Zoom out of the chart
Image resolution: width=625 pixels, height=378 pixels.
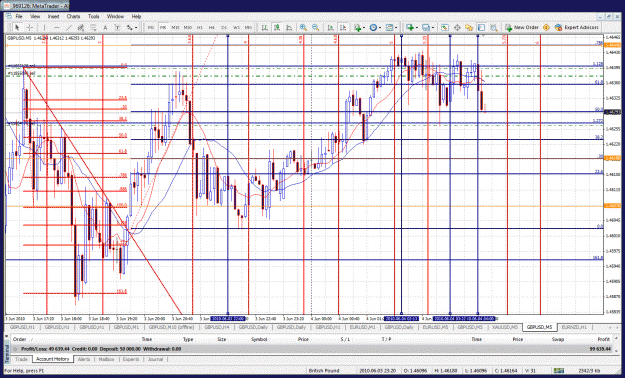coord(316,28)
